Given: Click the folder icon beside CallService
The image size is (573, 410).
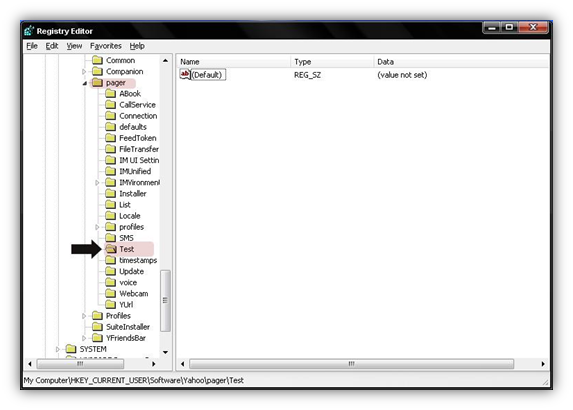Looking at the screenshot, I should click(110, 105).
